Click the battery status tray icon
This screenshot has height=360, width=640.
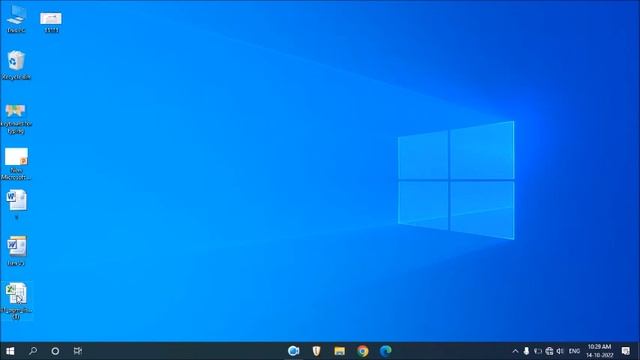tap(538, 351)
